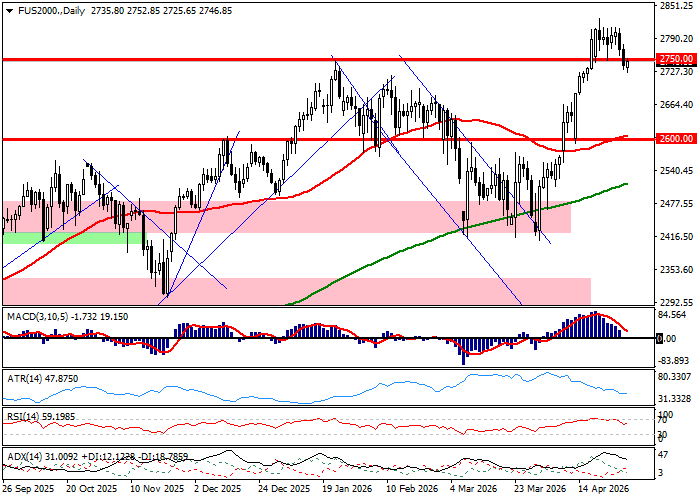Image resolution: width=700 pixels, height=500 pixels.
Task: Click the latest candlestick near 2750
Action: click(627, 64)
